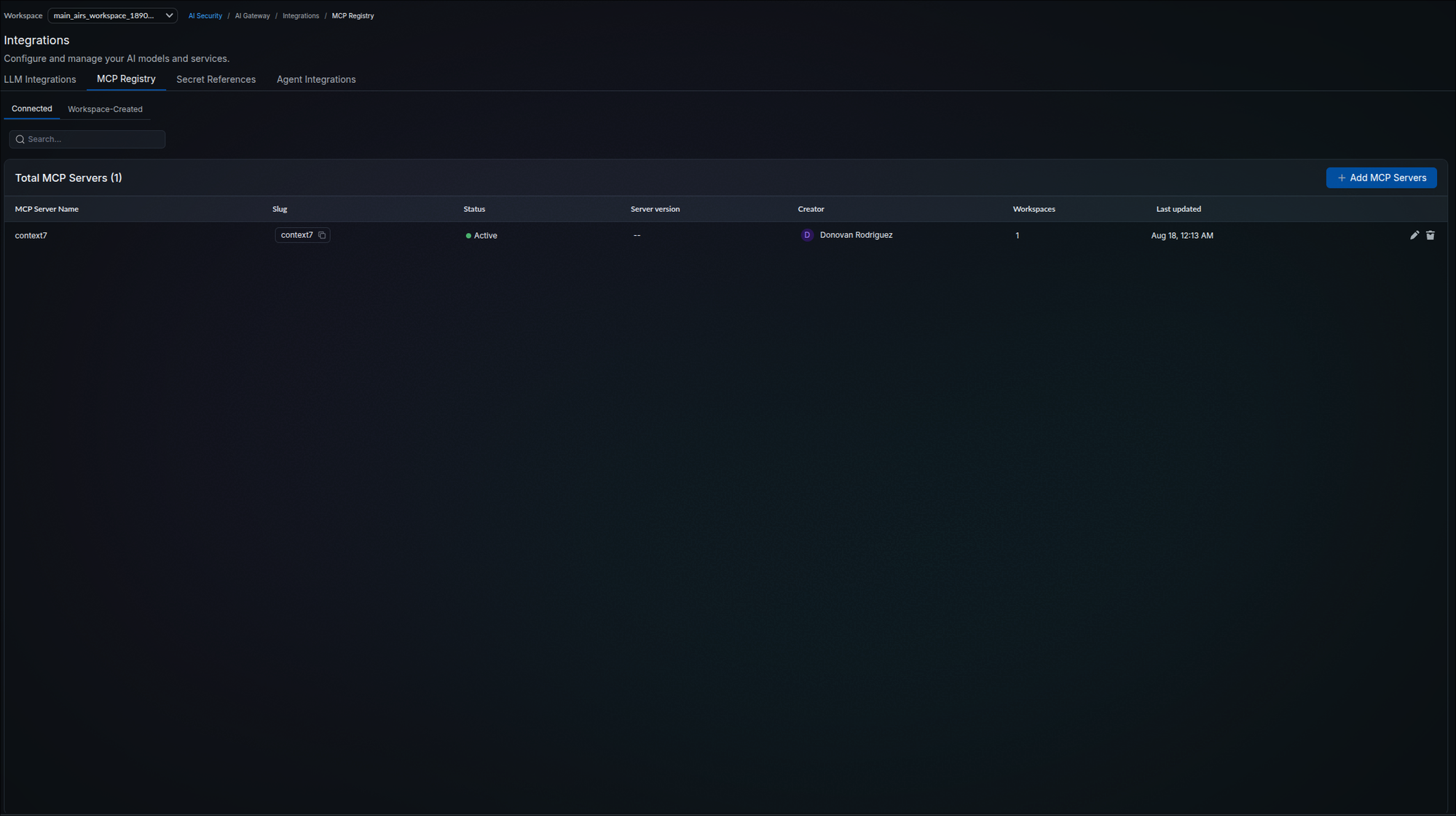This screenshot has height=816, width=1456.
Task: Open the workspace selector dropdown
Action: pyautogui.click(x=112, y=15)
